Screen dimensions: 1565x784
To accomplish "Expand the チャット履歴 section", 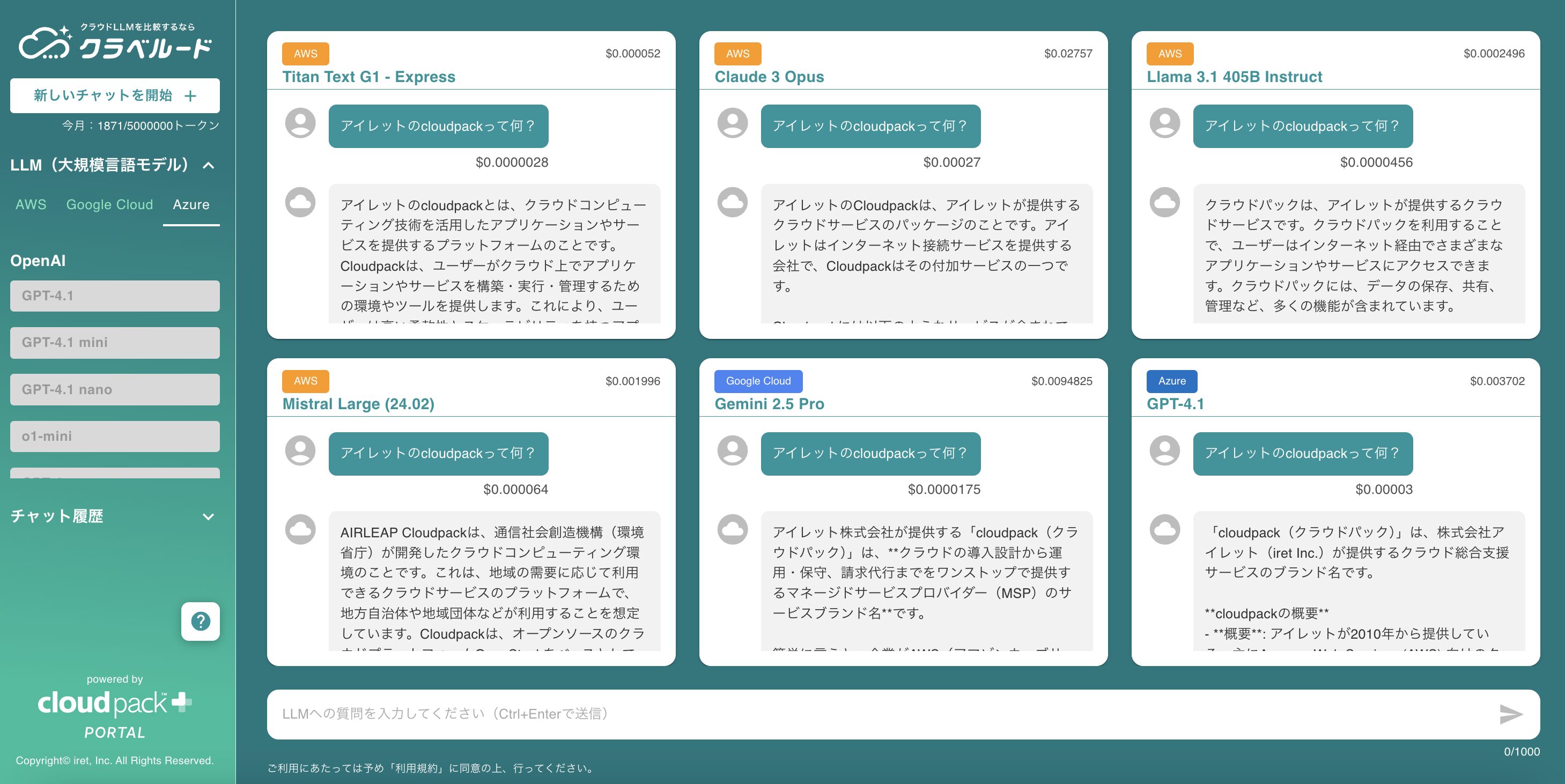I will pos(209,517).
